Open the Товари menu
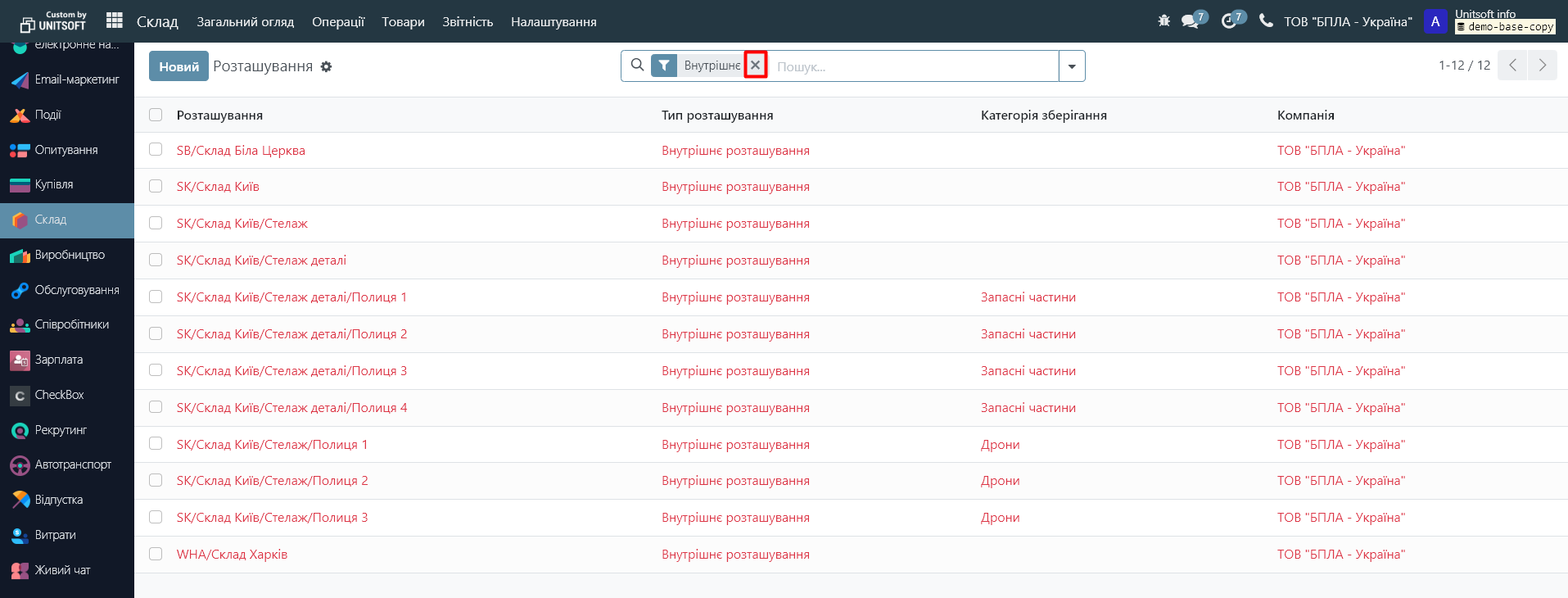The image size is (1568, 598). [403, 22]
